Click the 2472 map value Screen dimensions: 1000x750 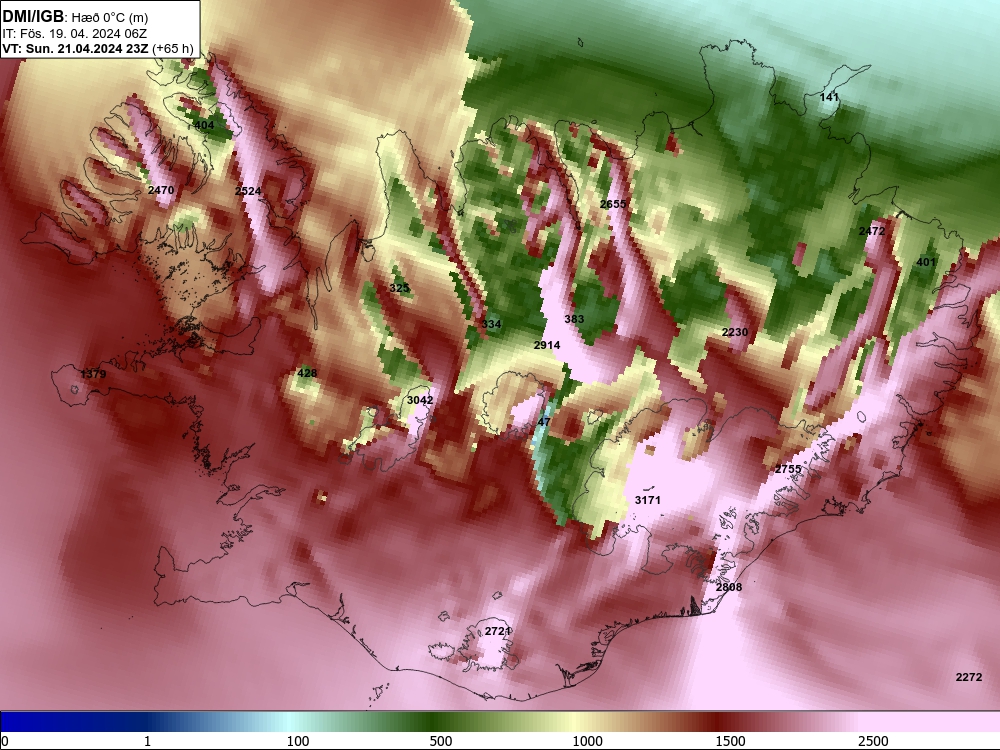(872, 231)
